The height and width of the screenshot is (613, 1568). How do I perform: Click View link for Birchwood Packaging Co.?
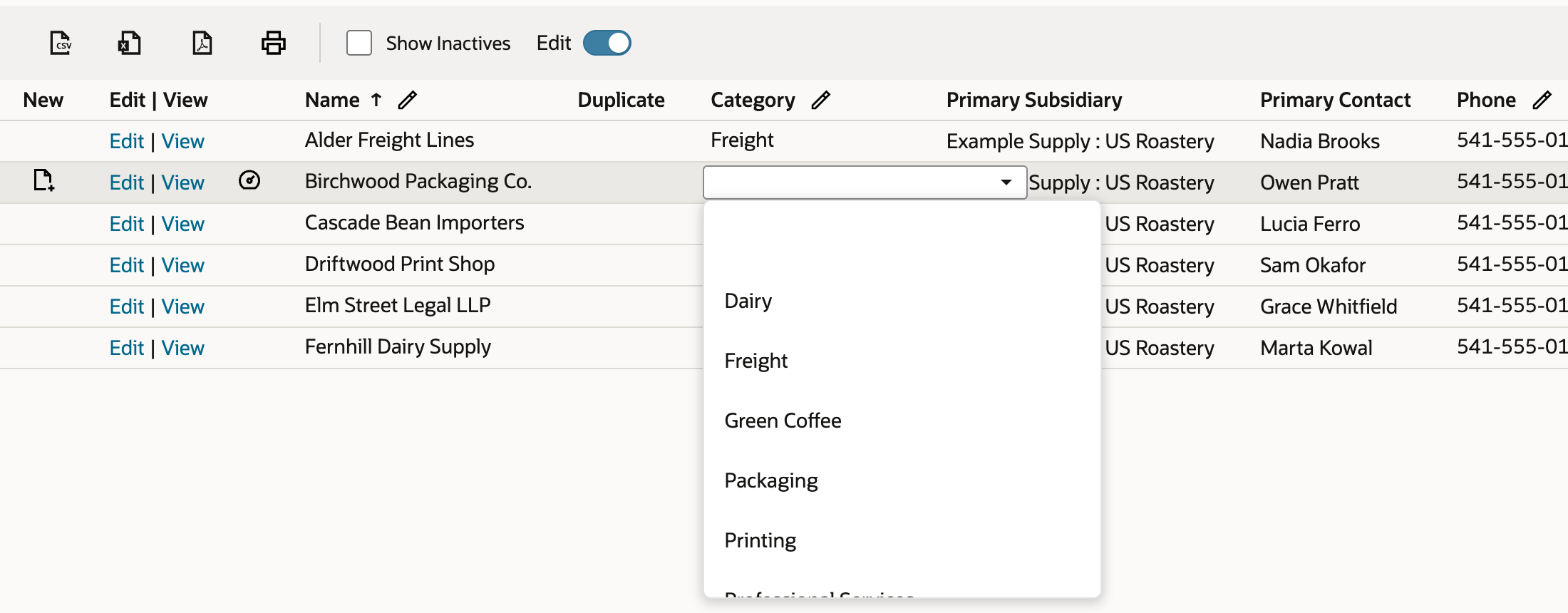(x=183, y=182)
